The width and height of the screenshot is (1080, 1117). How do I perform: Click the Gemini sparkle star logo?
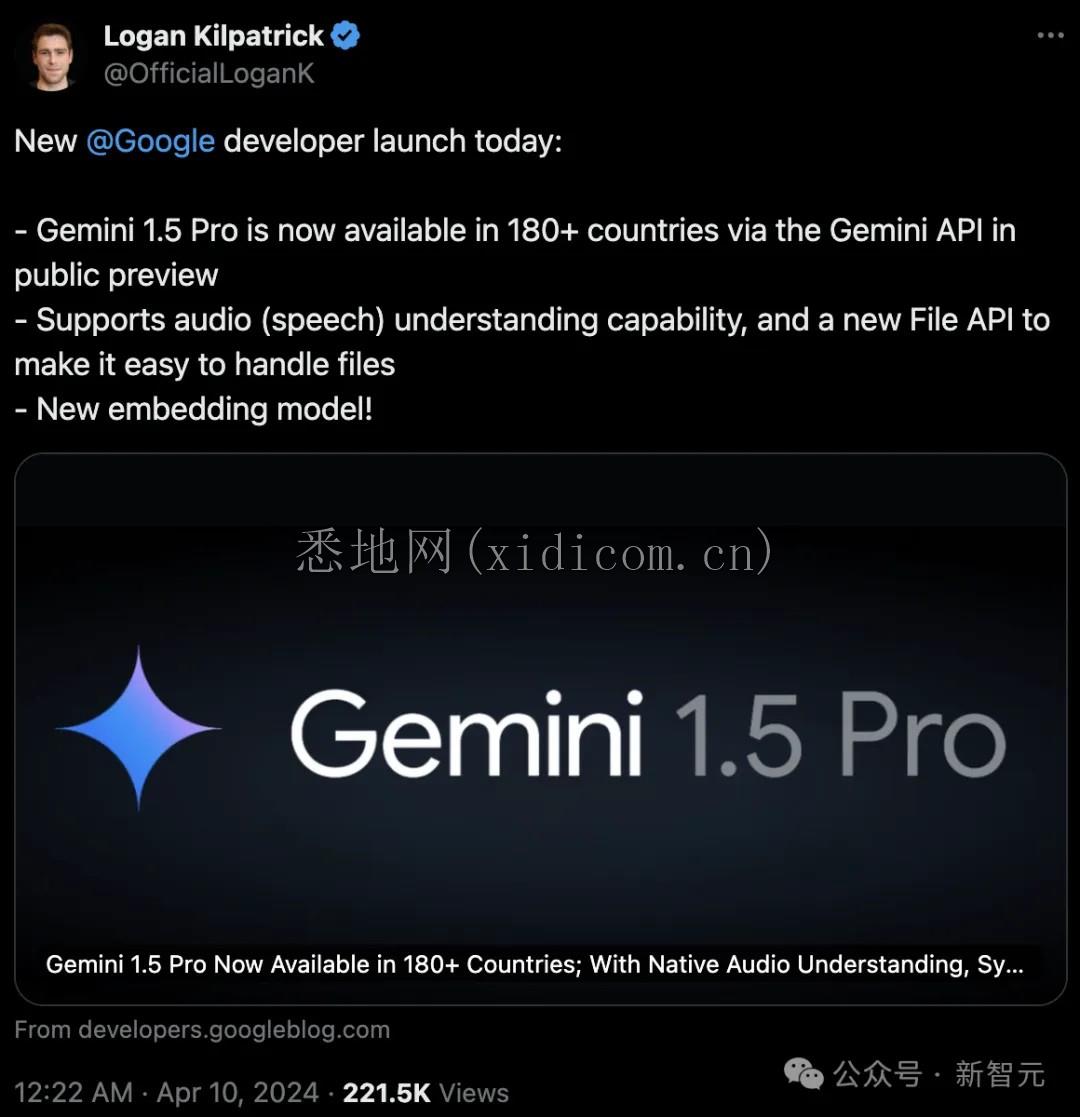[x=138, y=727]
